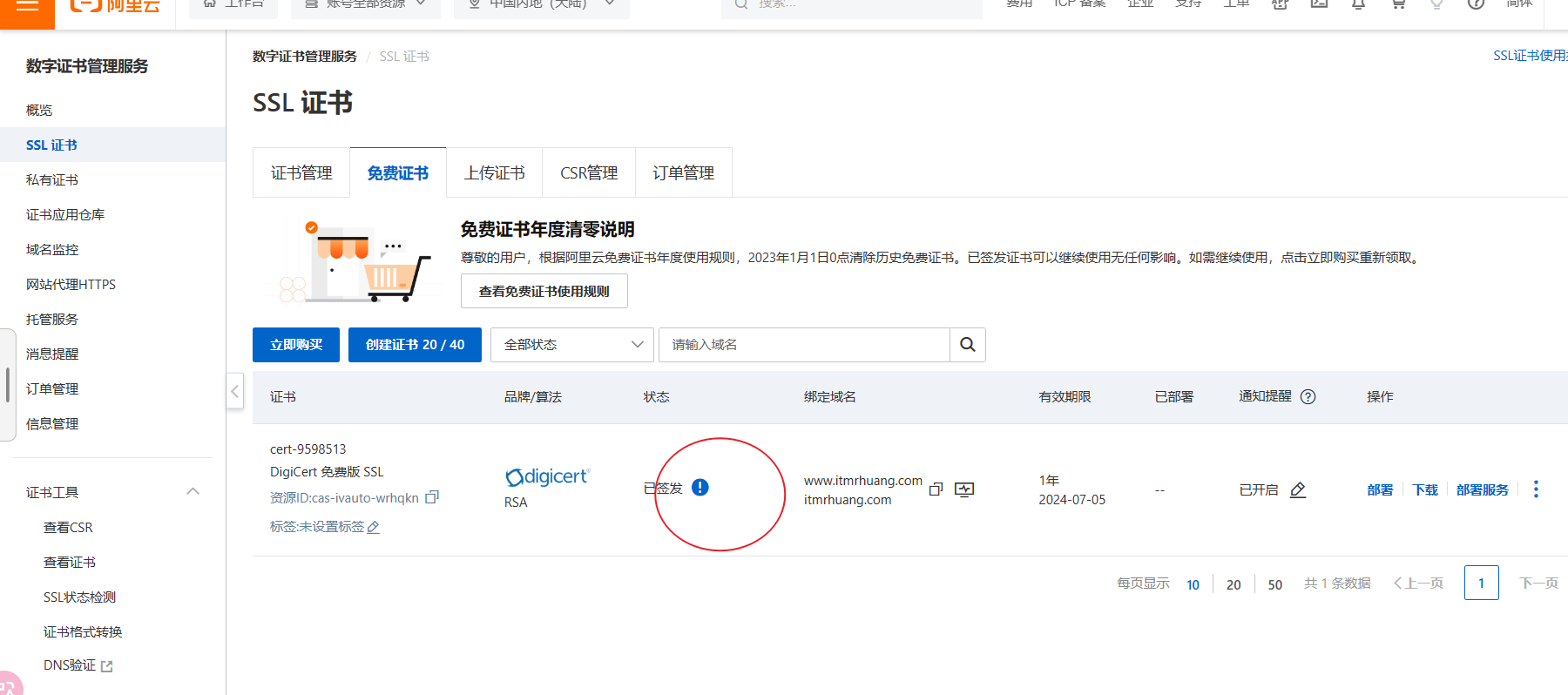1568x695 pixels.
Task: Click the magnifier search button for domains
Action: (x=968, y=345)
